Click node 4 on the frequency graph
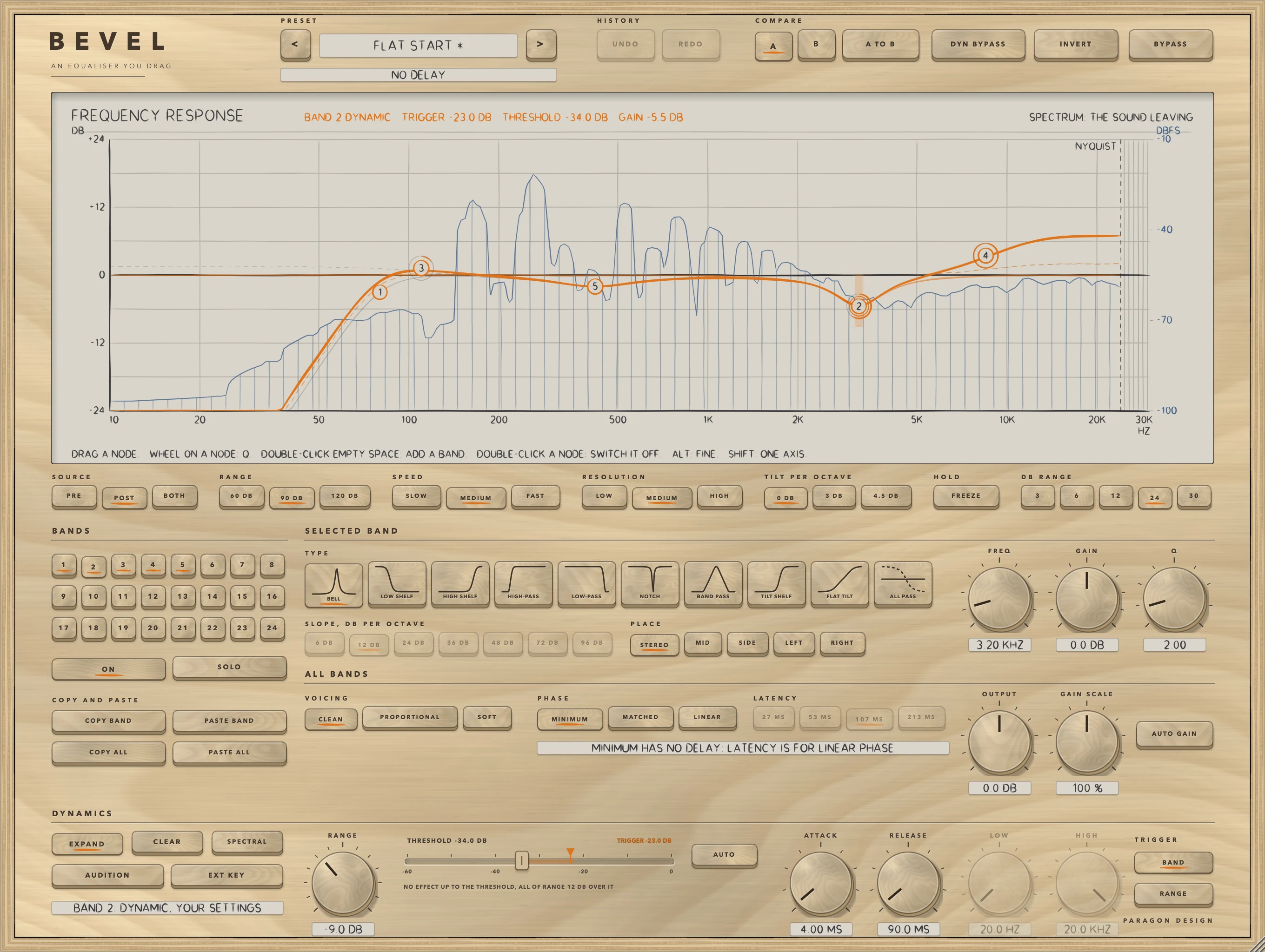 click(985, 255)
